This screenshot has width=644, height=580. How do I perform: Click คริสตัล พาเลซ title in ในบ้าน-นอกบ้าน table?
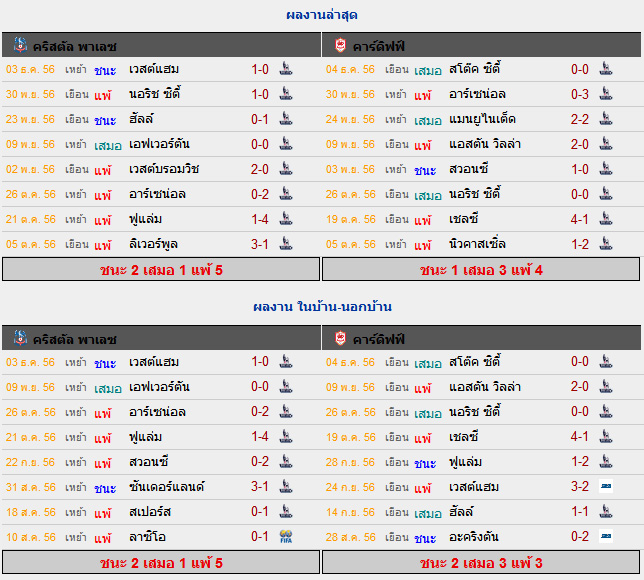click(x=75, y=339)
